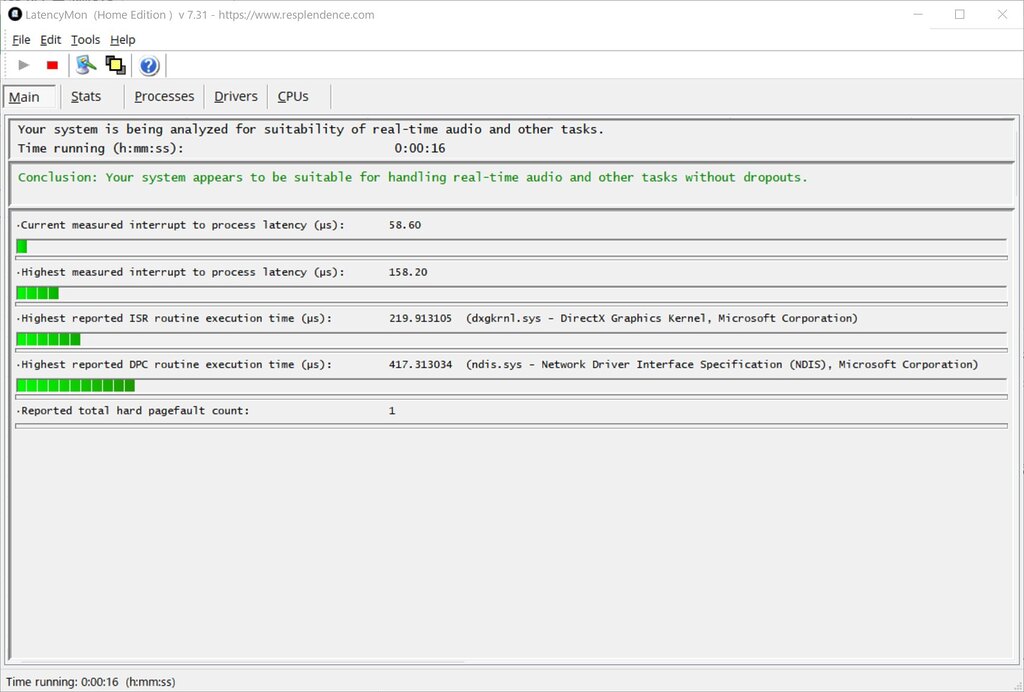Viewport: 1024px width, 692px height.
Task: Open the Edit menu
Action: tap(50, 40)
